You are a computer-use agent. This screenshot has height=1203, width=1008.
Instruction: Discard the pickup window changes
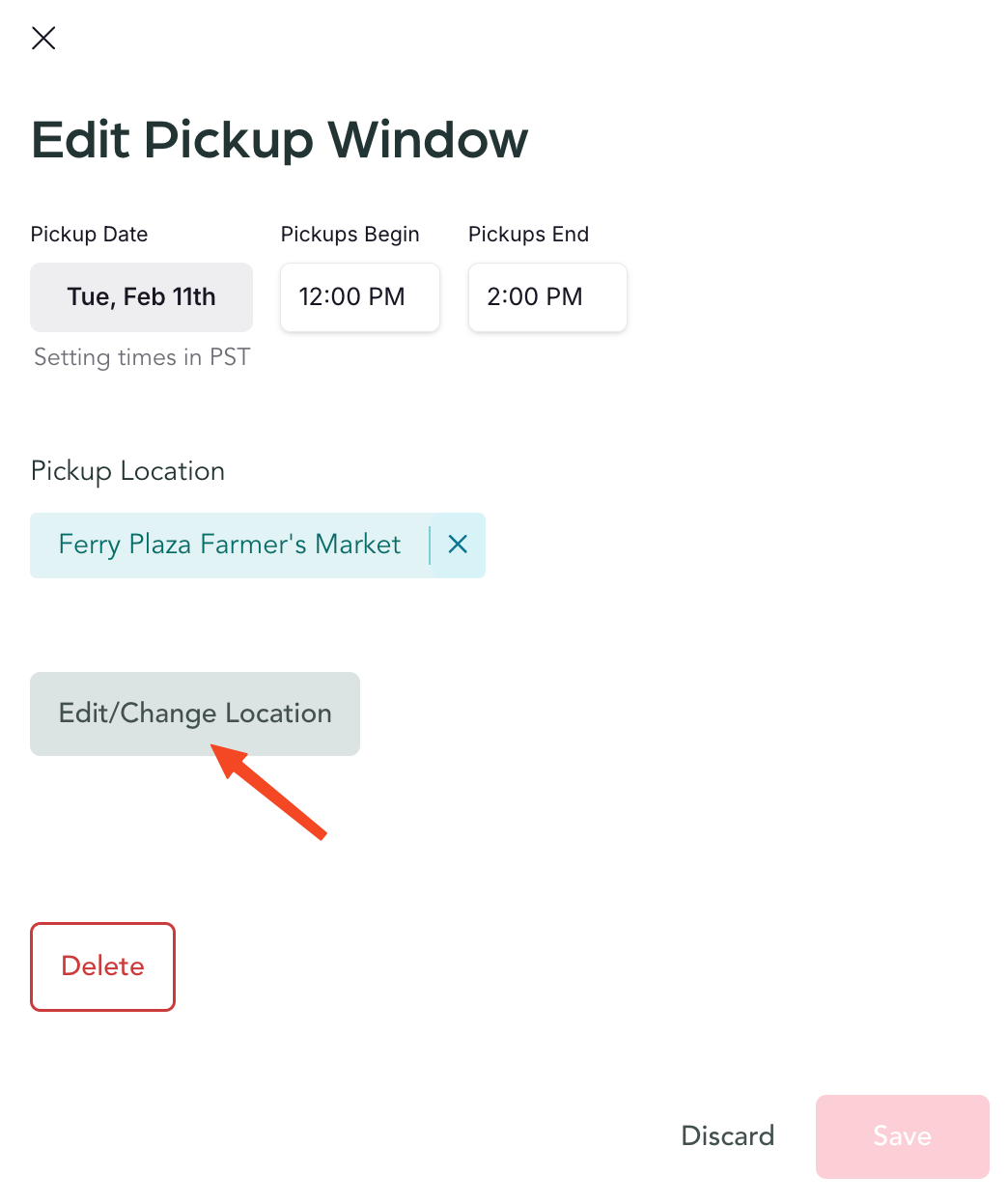pyautogui.click(x=727, y=1135)
